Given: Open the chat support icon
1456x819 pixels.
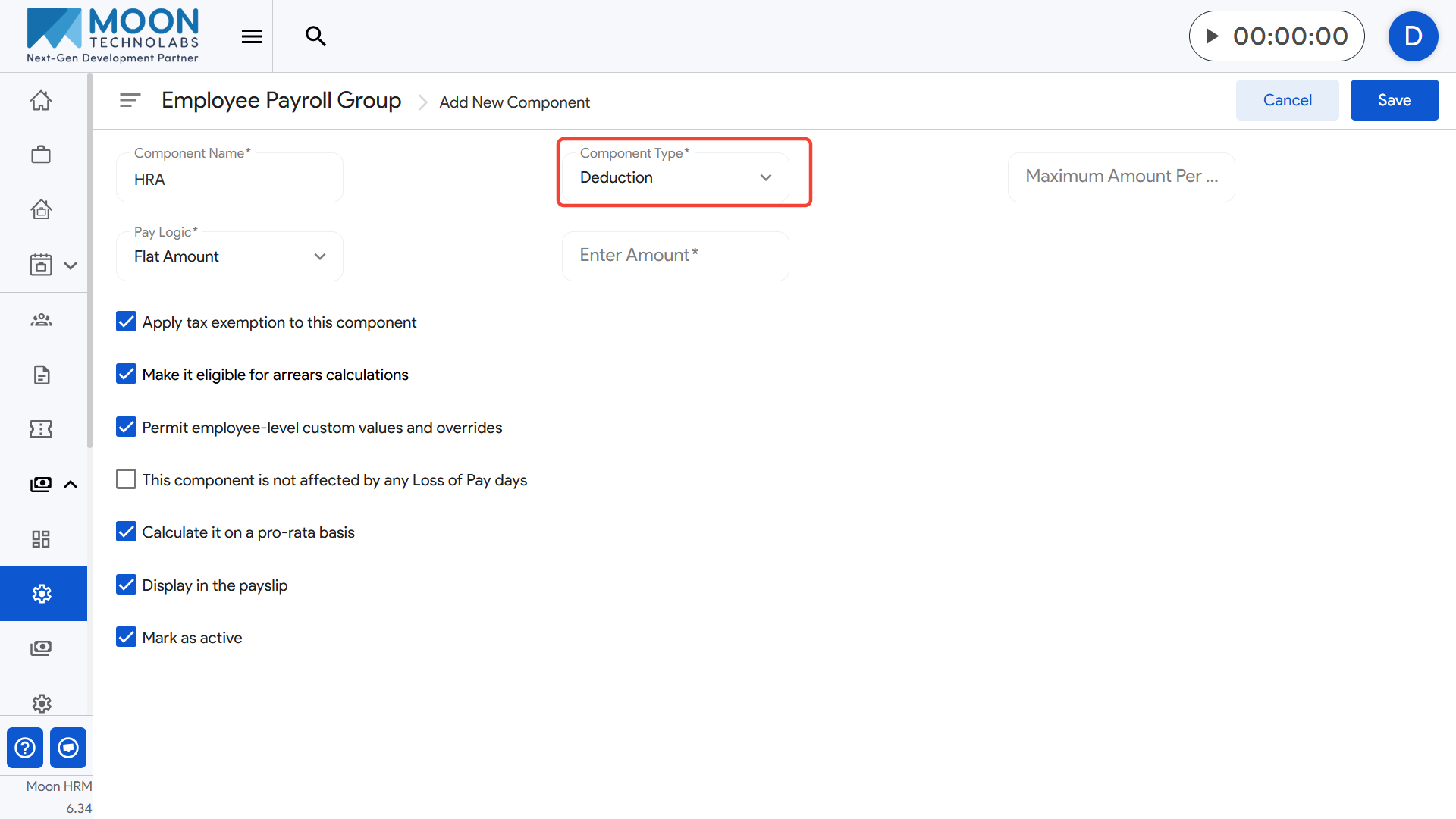Looking at the screenshot, I should point(68,748).
